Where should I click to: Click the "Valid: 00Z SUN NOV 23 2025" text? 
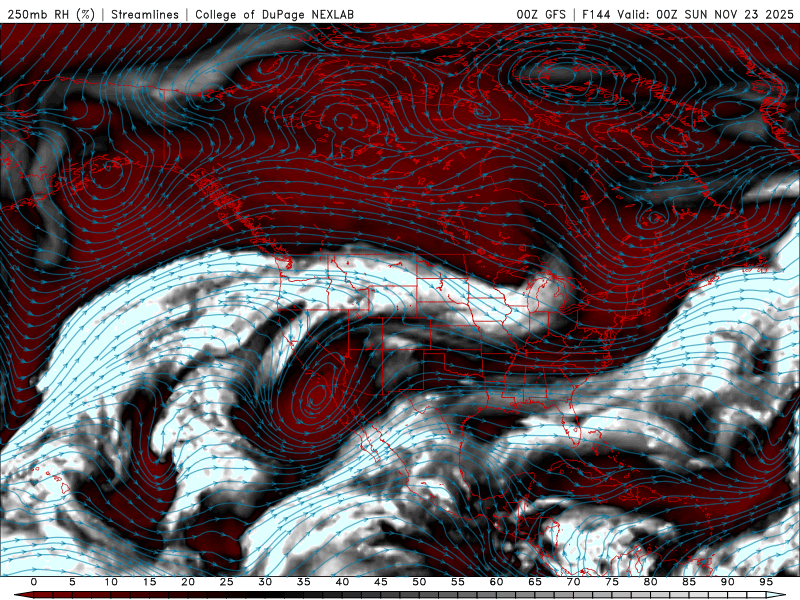pos(706,14)
